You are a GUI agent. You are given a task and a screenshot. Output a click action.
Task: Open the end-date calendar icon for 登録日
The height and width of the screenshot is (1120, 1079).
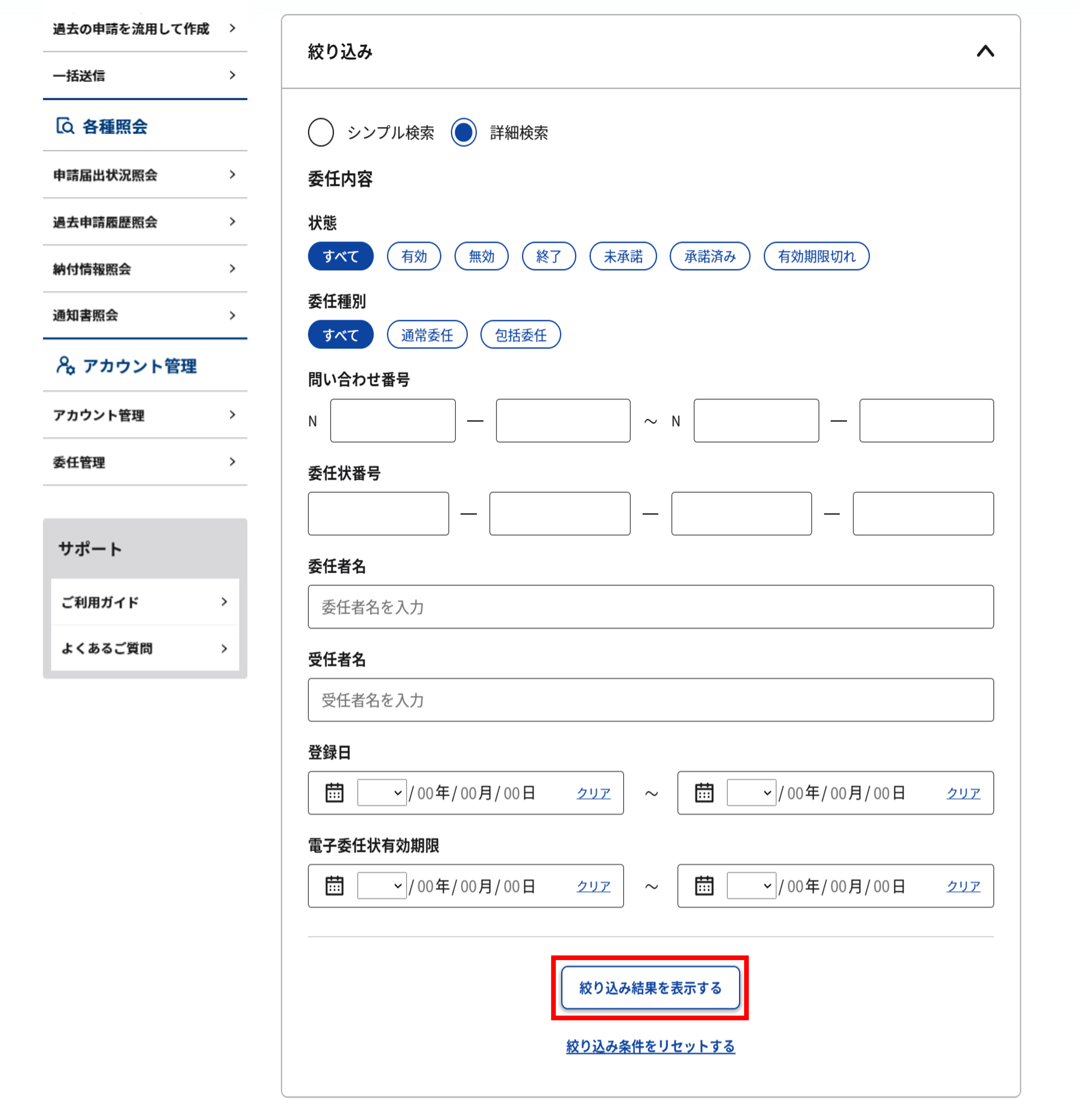click(x=704, y=793)
